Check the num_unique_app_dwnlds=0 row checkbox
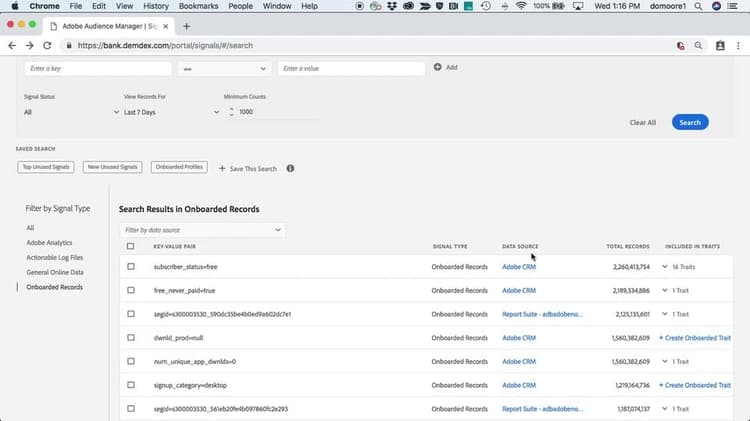Screen dimensions: 750x421 coord(131,361)
